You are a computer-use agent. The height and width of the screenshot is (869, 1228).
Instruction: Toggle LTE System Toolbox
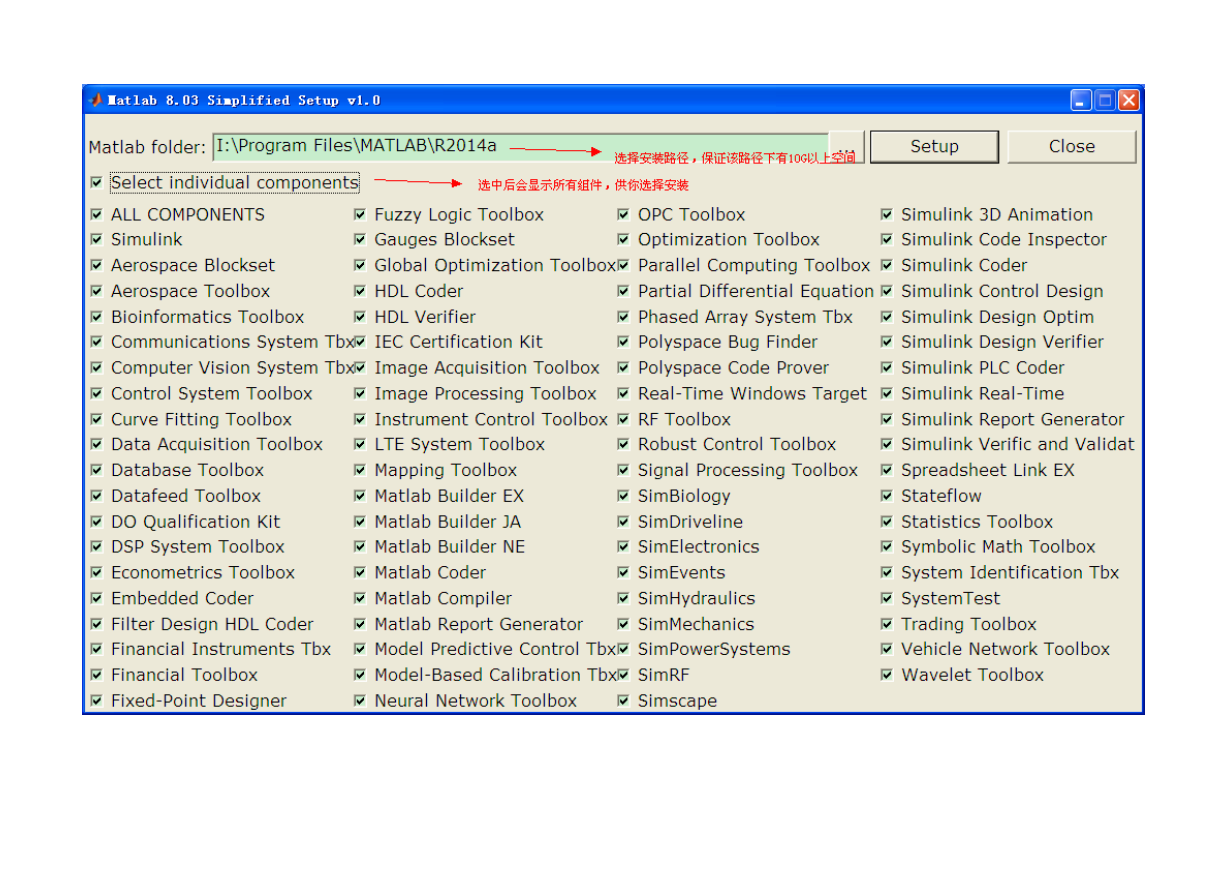click(360, 445)
